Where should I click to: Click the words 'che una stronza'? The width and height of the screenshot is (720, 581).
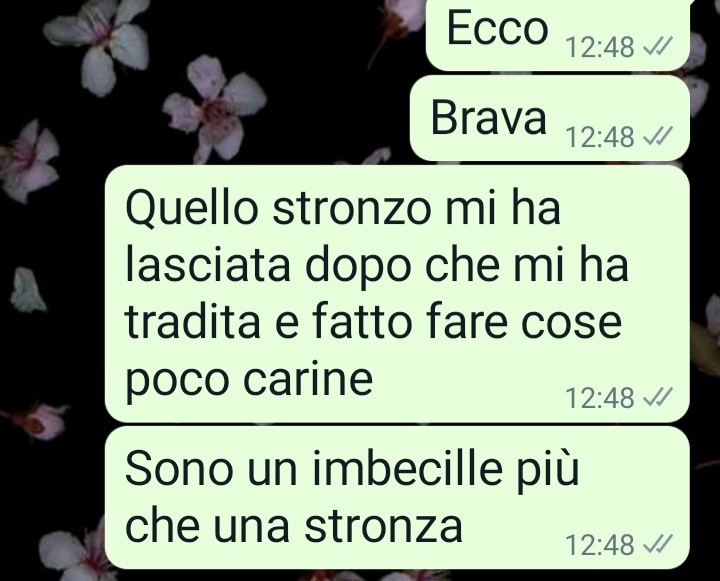click(293, 526)
